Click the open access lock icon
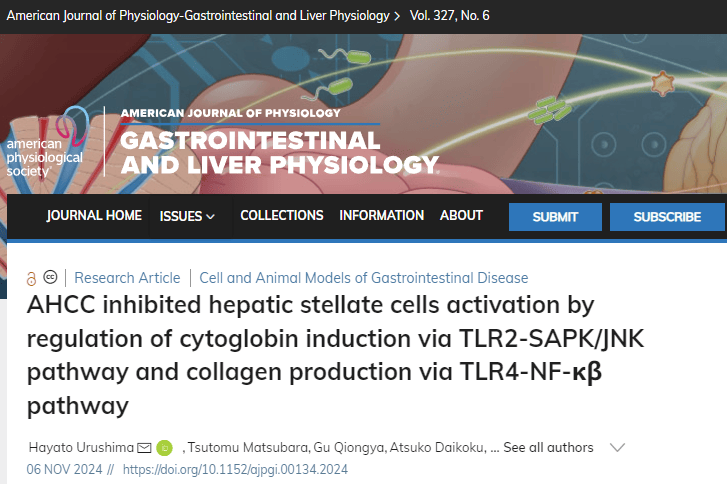 click(31, 278)
